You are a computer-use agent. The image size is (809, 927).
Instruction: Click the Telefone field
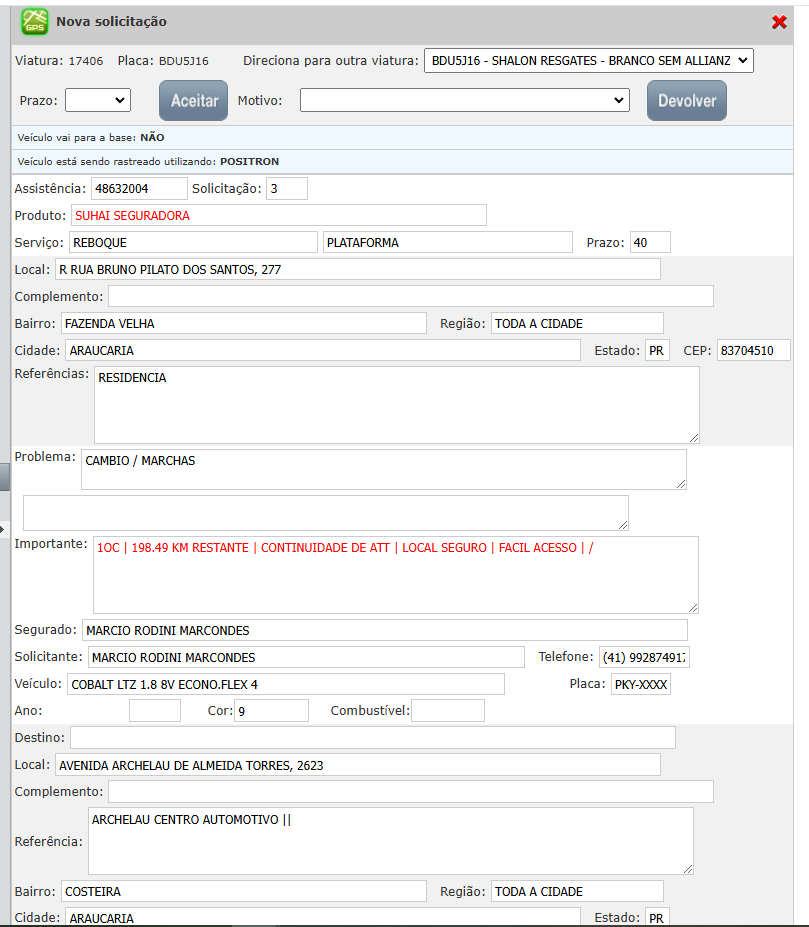[x=645, y=657]
